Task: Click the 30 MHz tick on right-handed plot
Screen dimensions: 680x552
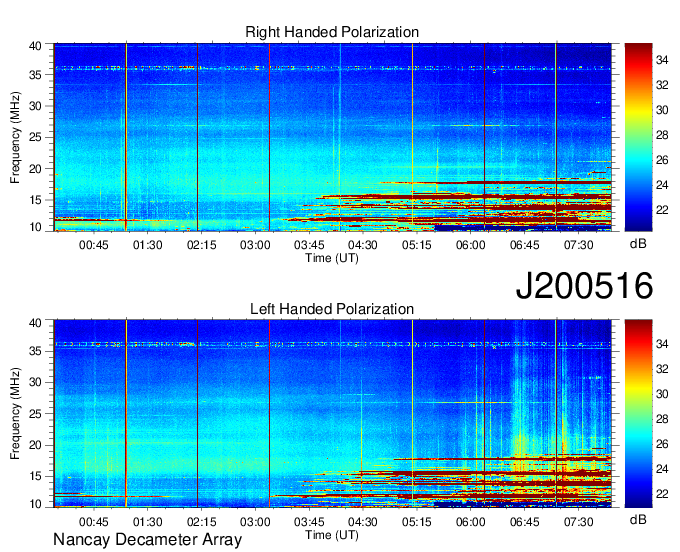Action: pos(36,106)
